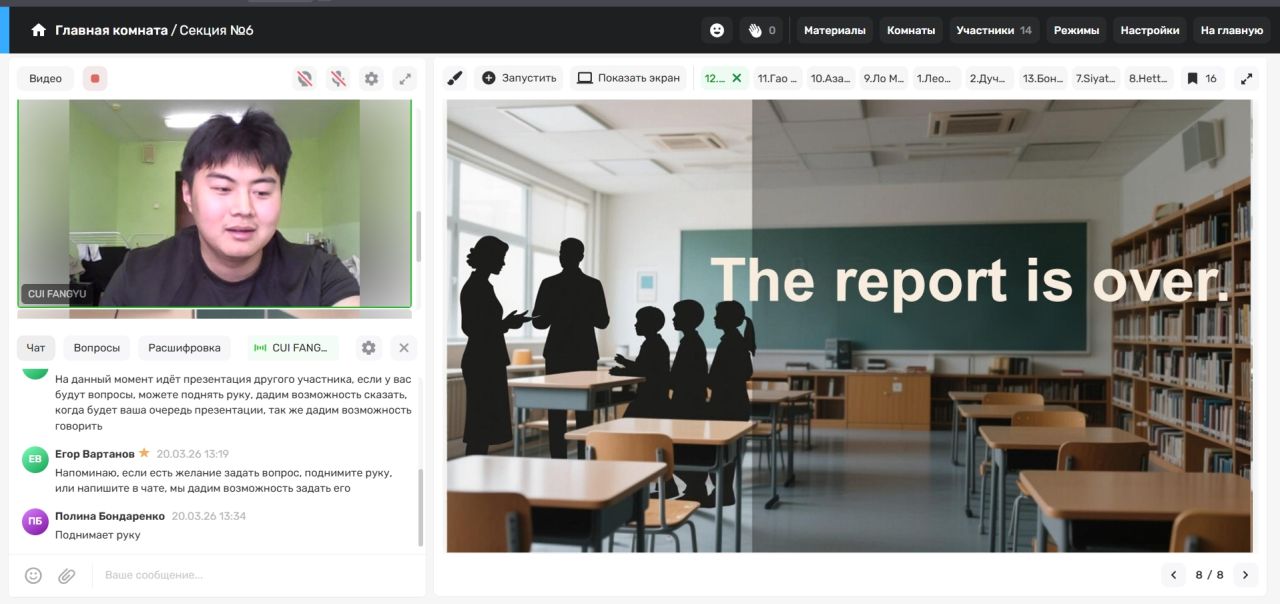Attach a file with the paperclip icon
Viewport: 1280px width, 604px height.
[x=66, y=575]
